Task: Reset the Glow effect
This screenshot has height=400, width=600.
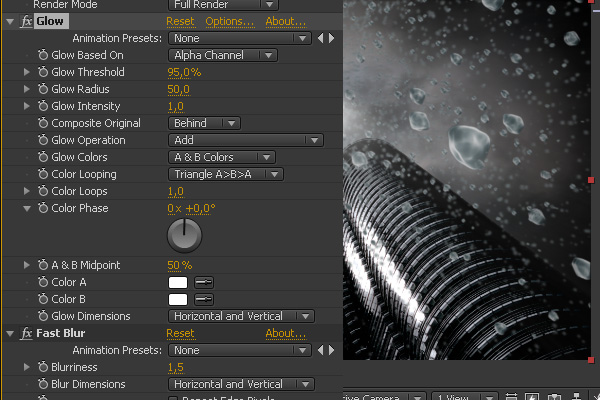Action: pos(180,21)
